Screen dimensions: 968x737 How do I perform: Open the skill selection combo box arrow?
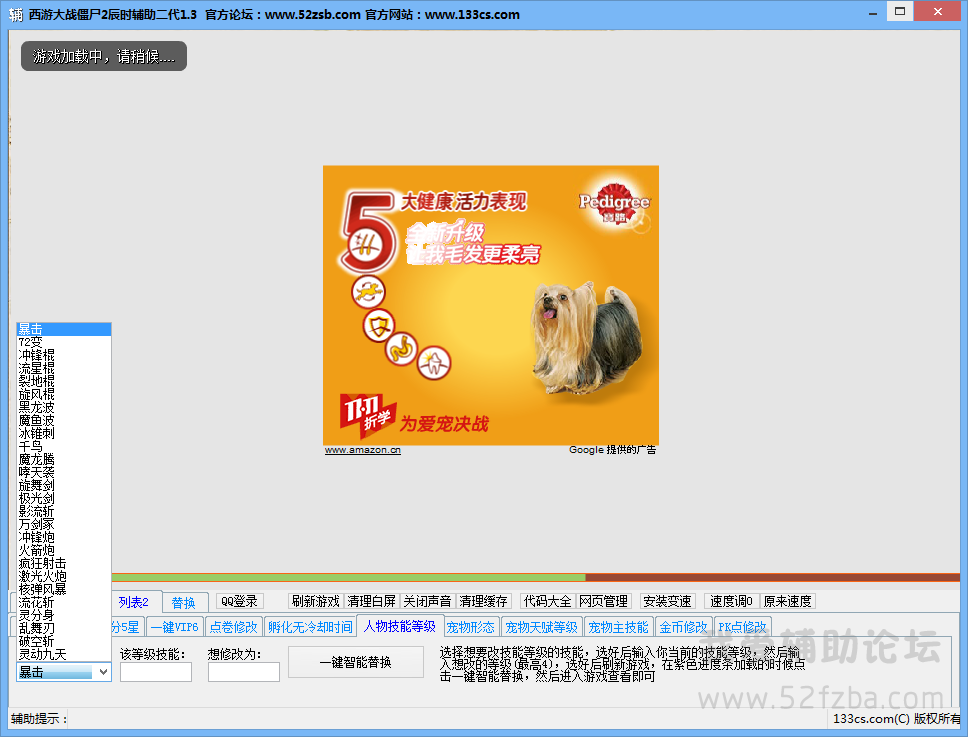[x=103, y=672]
